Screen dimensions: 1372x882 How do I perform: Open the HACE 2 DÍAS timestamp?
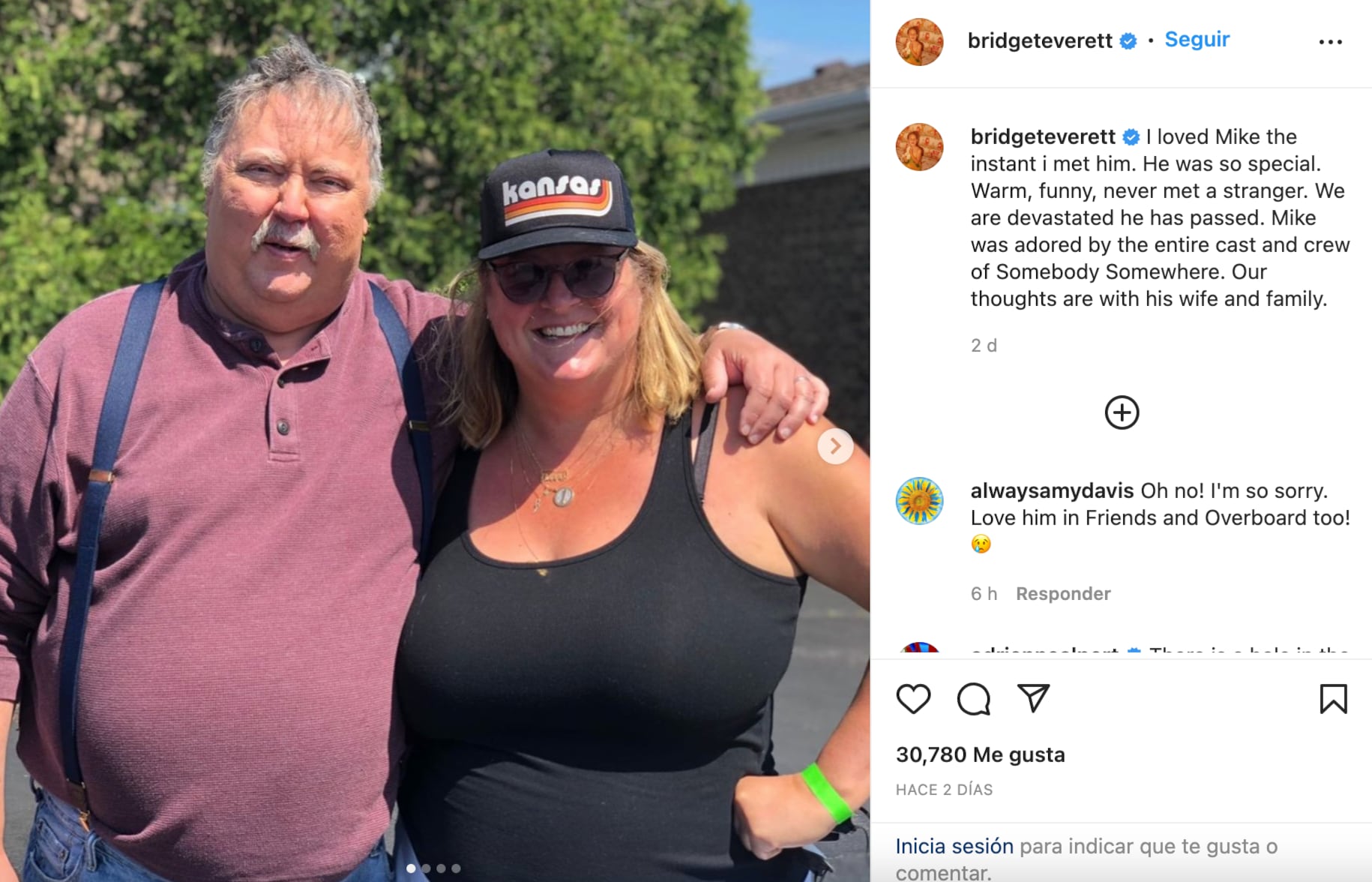(x=944, y=790)
